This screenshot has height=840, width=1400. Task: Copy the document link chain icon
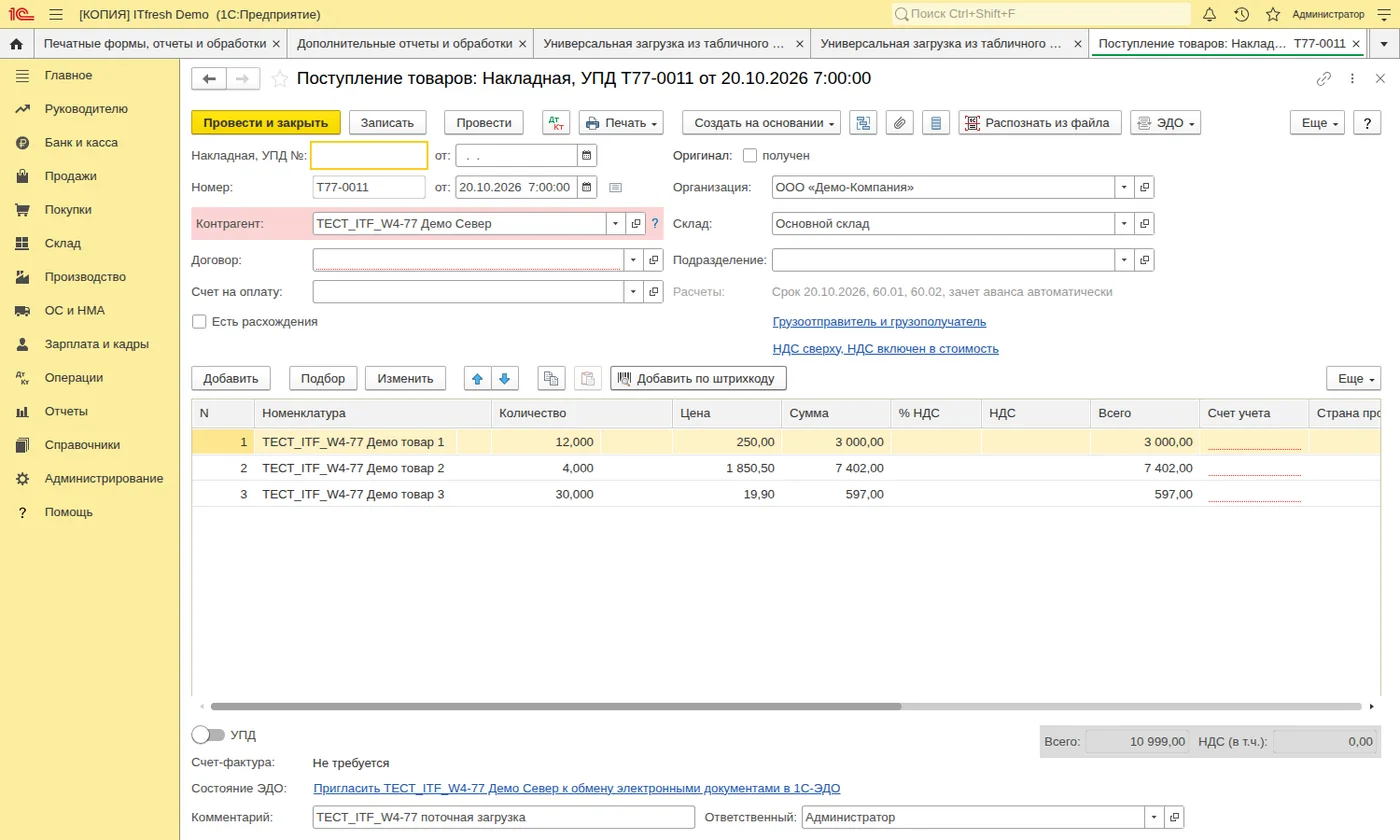tap(1324, 79)
